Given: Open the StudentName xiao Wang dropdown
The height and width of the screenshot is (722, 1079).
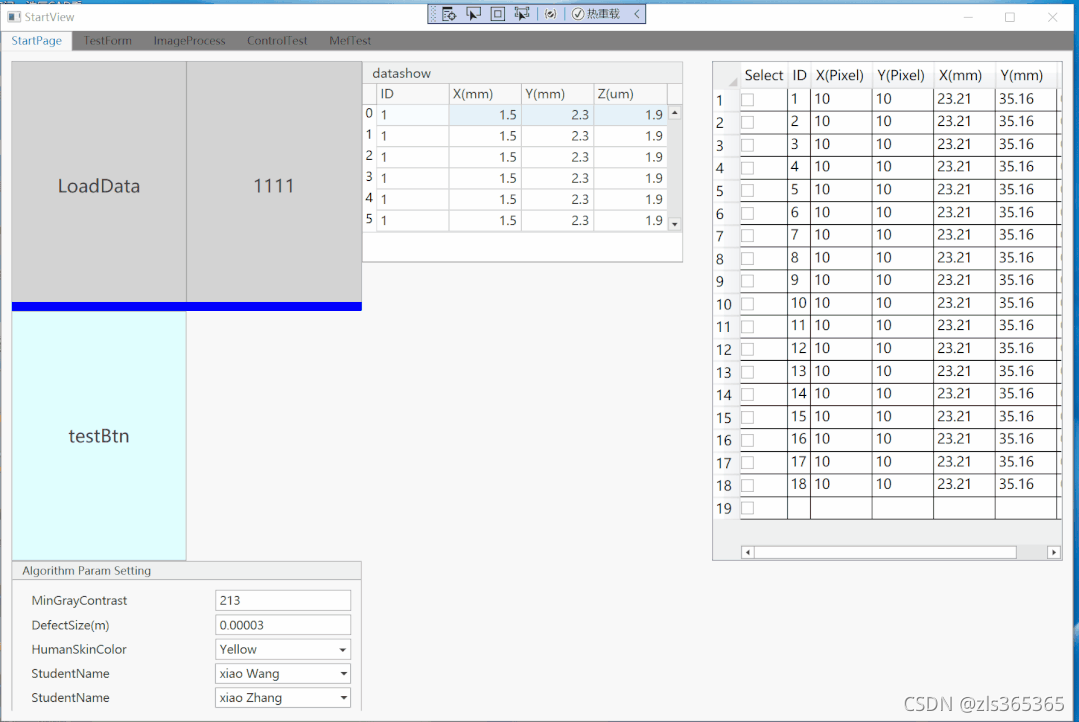Looking at the screenshot, I should 283,673.
